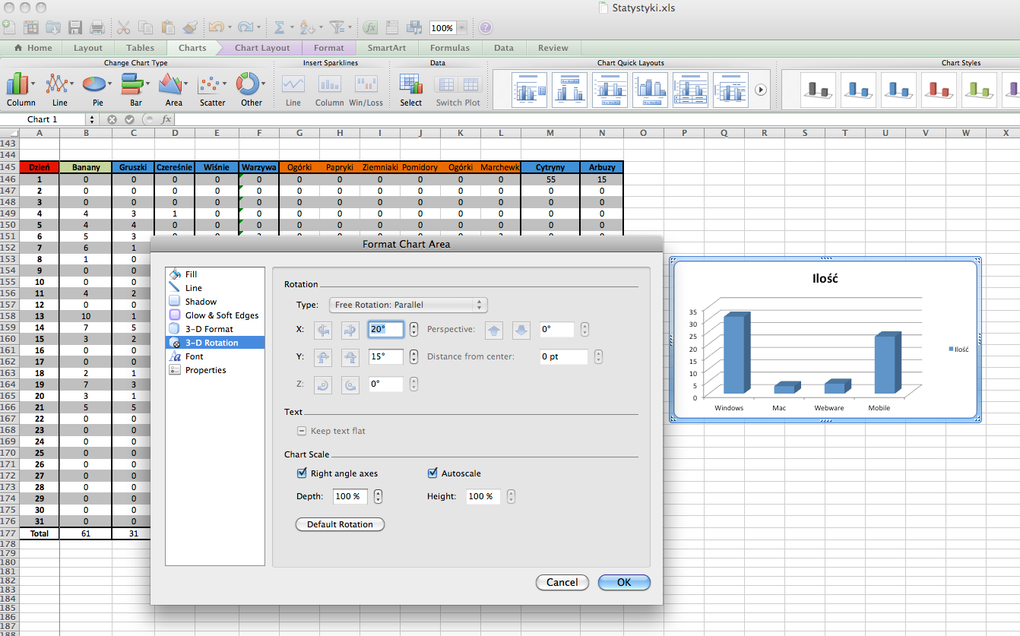Open the Fill category in the sidebar
This screenshot has height=636, width=1020.
(x=191, y=274)
